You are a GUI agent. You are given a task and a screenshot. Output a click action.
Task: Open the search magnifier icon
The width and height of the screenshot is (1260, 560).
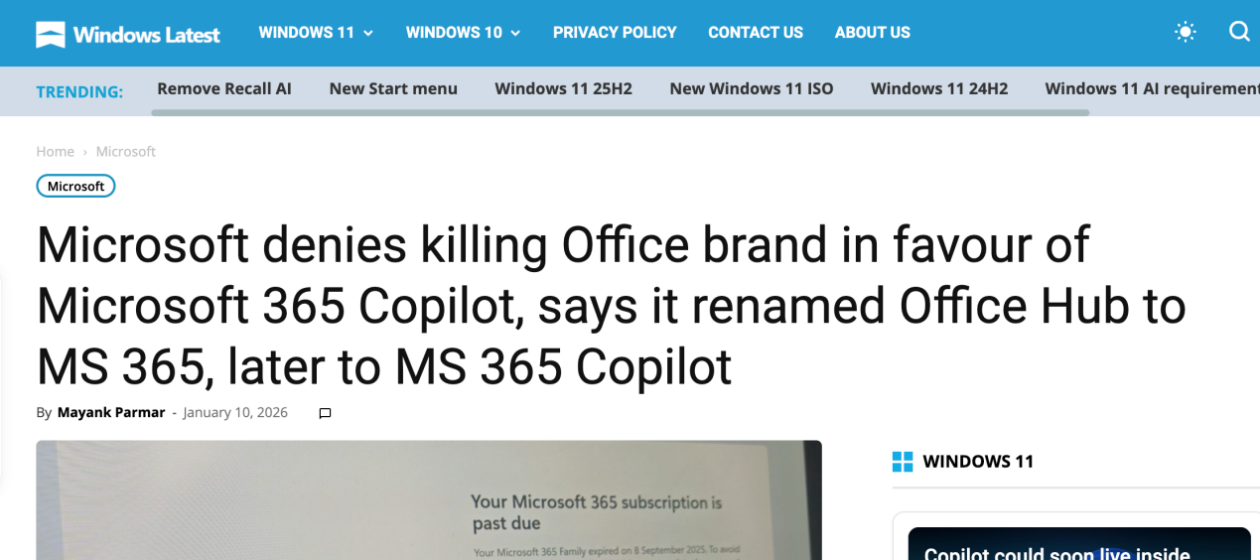point(1239,32)
